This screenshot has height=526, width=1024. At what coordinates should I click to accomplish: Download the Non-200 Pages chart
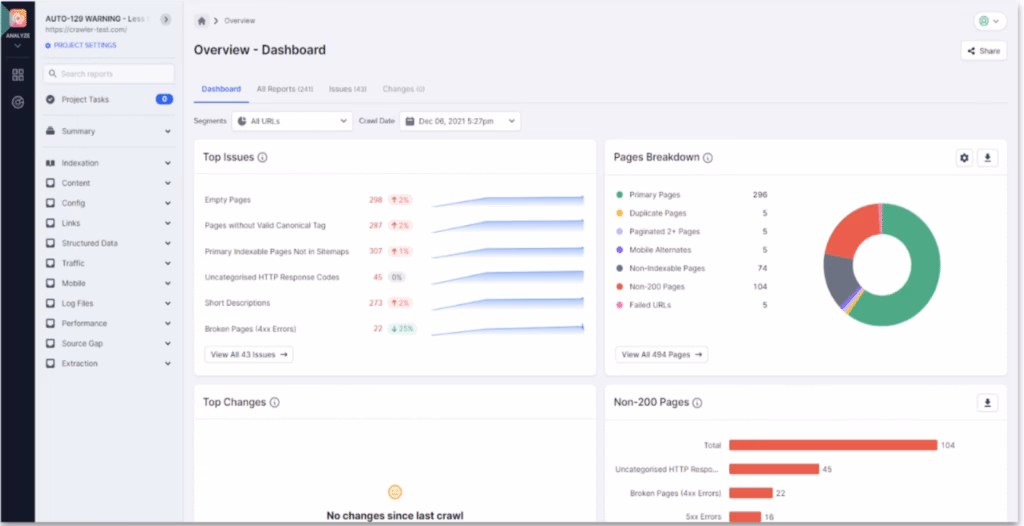pos(989,403)
